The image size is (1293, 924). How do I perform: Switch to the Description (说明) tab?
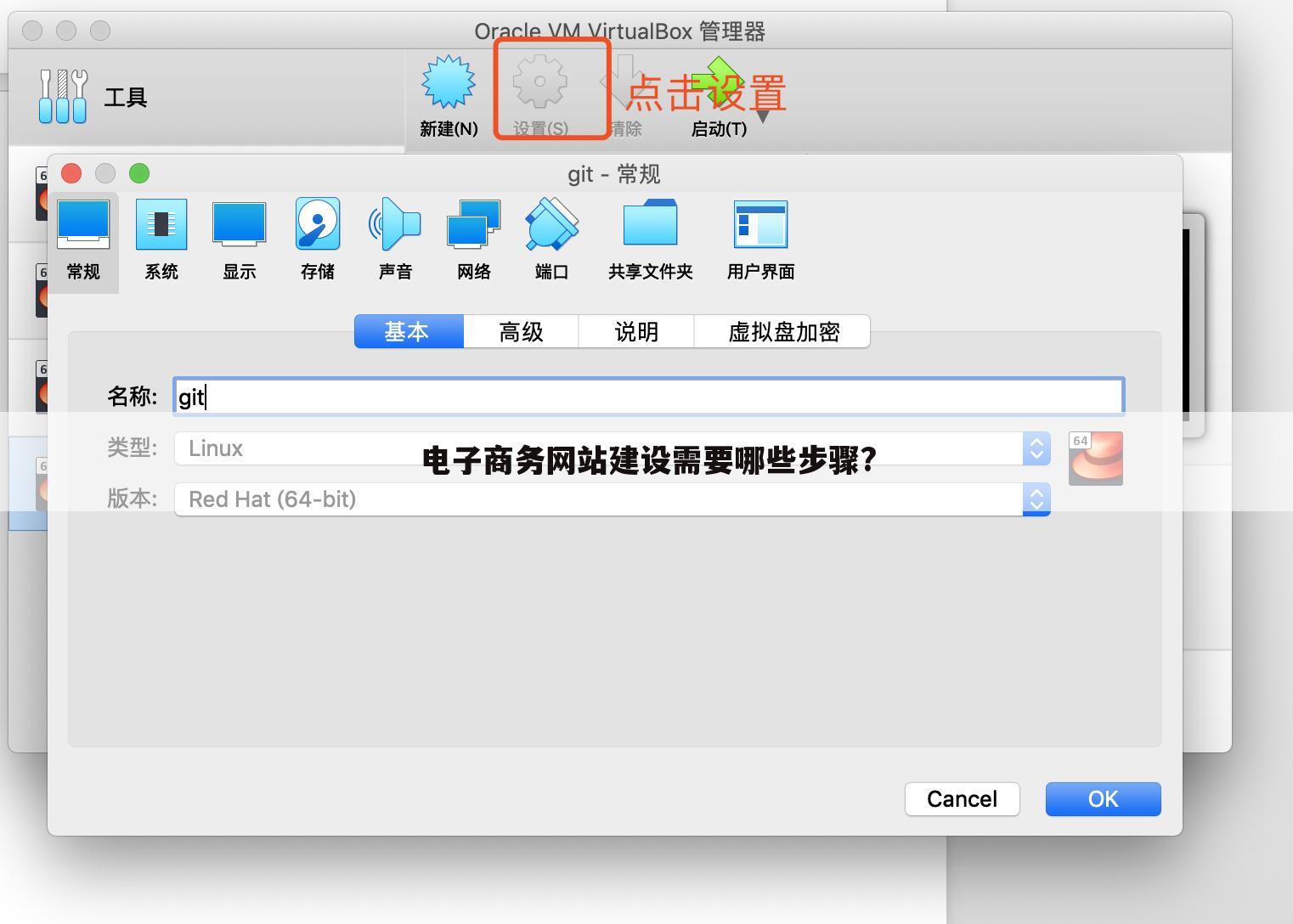tap(636, 331)
